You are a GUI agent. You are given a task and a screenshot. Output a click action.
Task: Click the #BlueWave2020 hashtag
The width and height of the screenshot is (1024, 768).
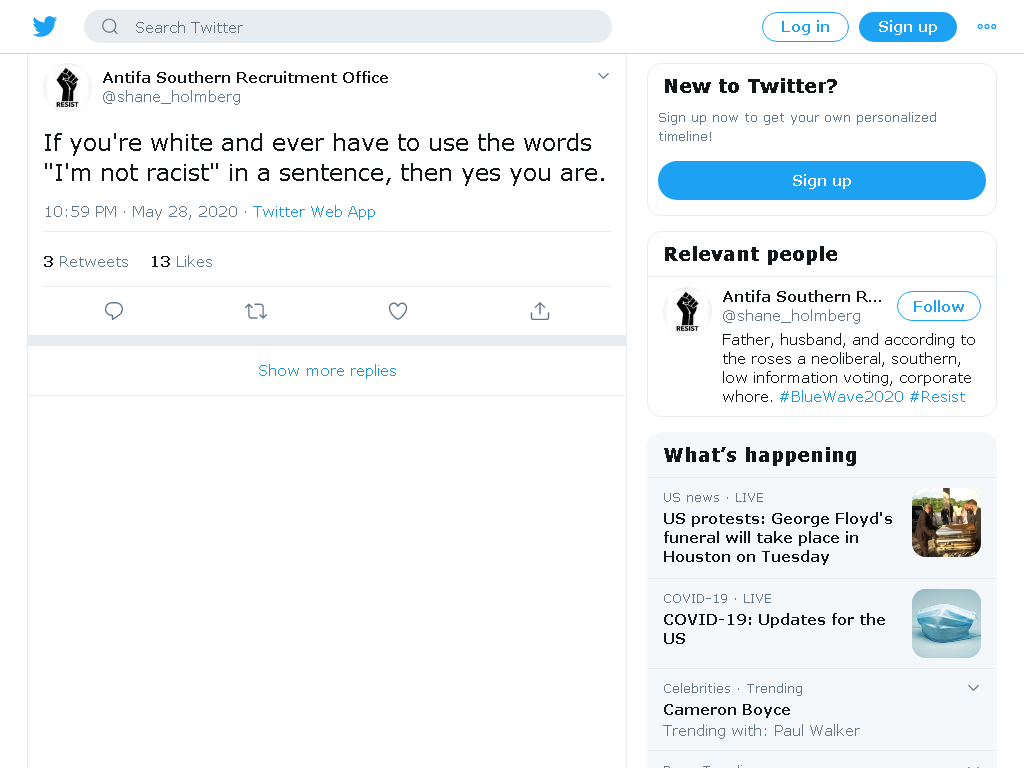[841, 396]
